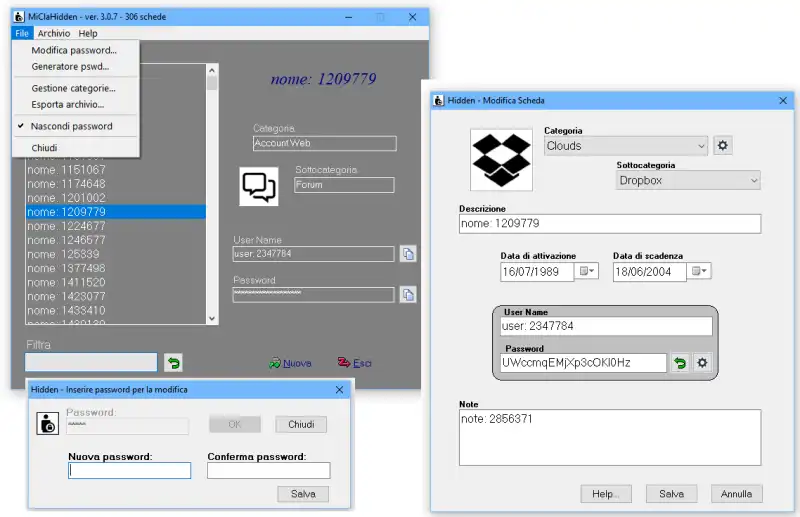The height and width of the screenshot is (517, 800).
Task: Click the Forum Sottocategoria field
Action: [344, 185]
